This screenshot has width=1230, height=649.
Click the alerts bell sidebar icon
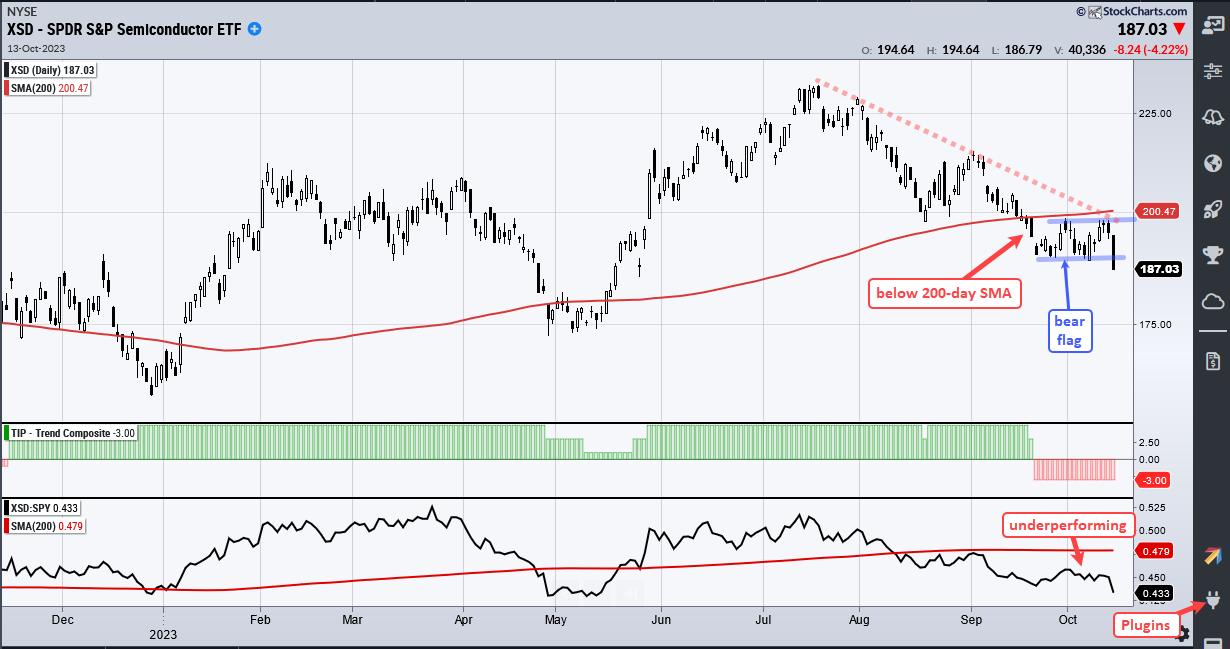tap(1212, 116)
